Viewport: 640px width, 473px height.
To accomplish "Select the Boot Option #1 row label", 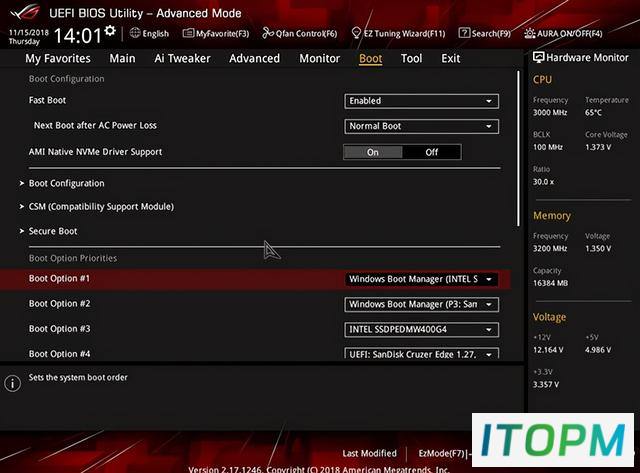I will click(59, 278).
